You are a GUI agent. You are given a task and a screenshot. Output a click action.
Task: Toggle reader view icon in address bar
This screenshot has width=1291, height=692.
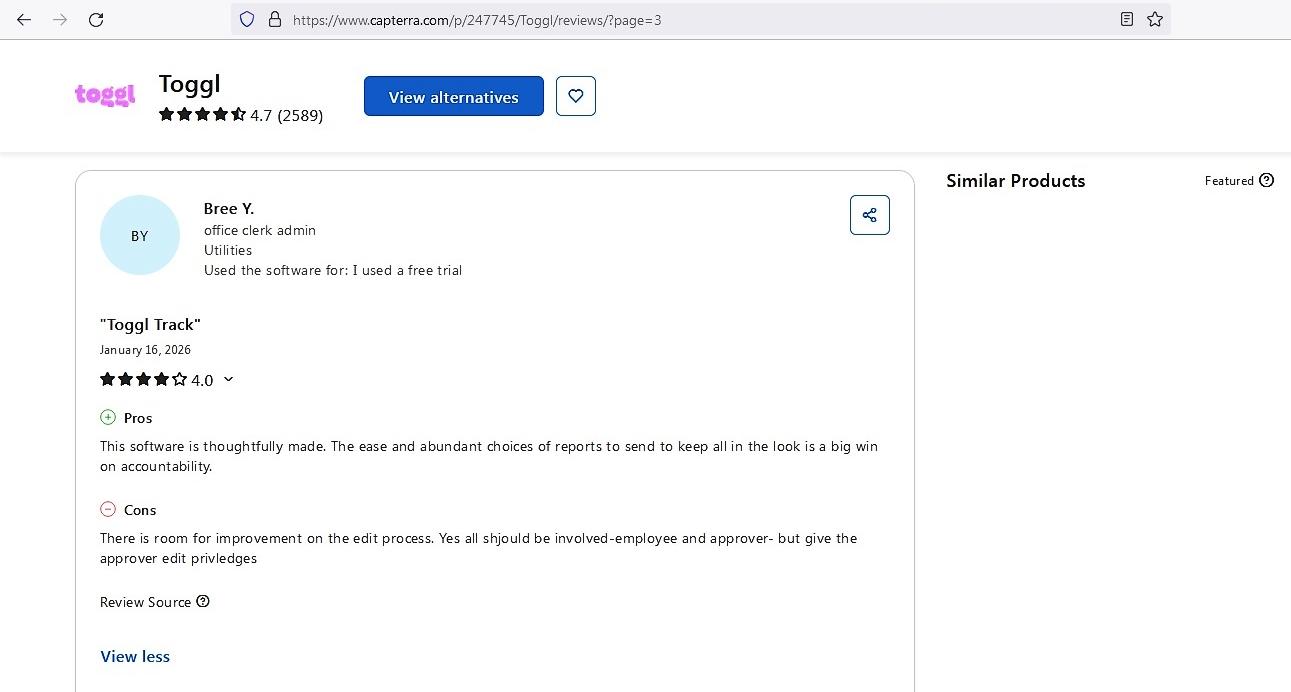(x=1126, y=19)
